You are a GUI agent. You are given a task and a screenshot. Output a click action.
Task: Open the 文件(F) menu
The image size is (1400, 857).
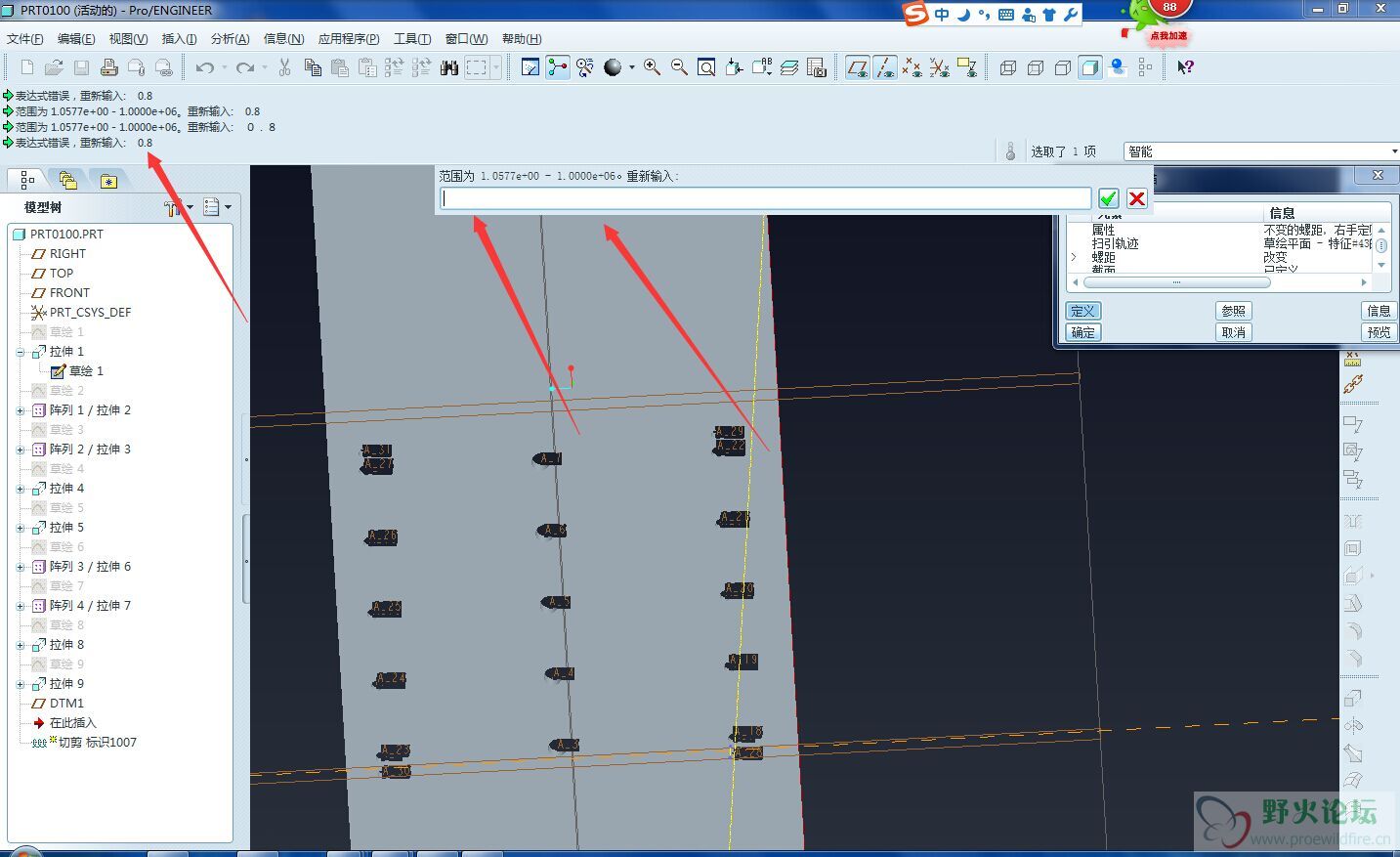click(25, 39)
